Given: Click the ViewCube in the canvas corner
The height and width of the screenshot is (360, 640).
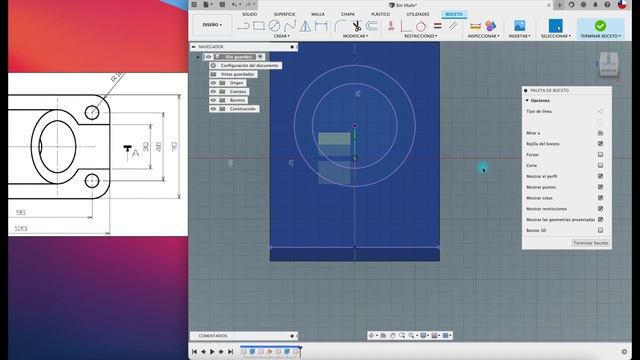Looking at the screenshot, I should click(x=609, y=64).
